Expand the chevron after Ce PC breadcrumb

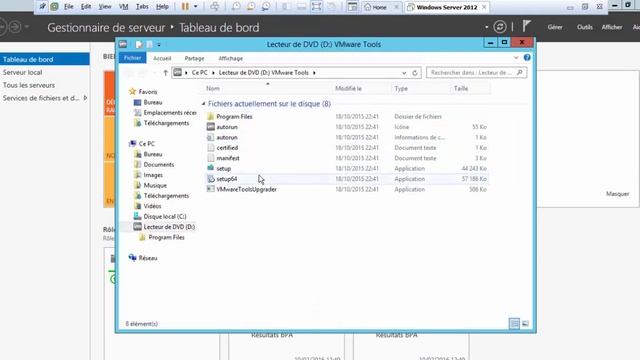(x=213, y=73)
